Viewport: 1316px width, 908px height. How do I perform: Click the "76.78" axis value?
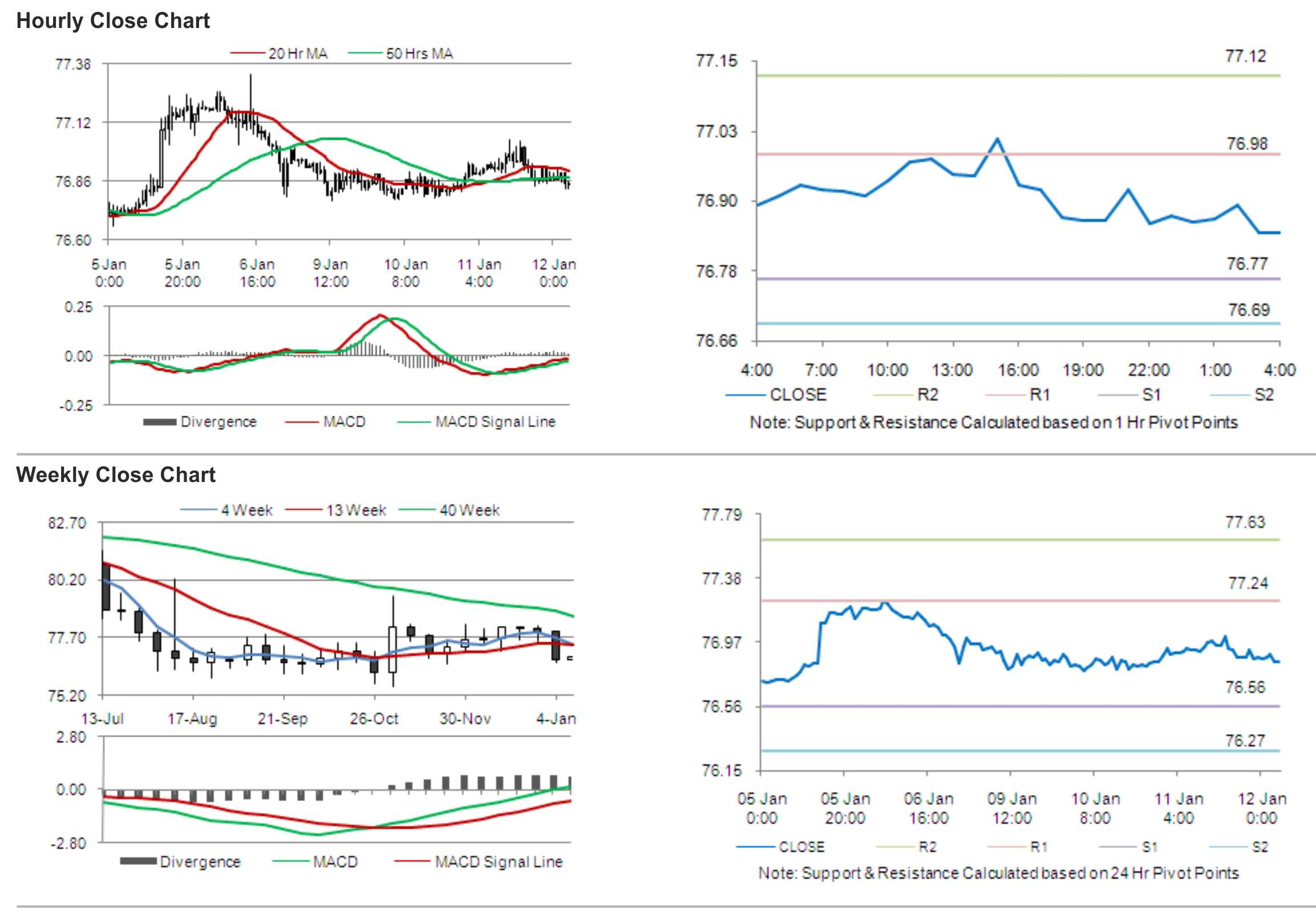(x=716, y=271)
